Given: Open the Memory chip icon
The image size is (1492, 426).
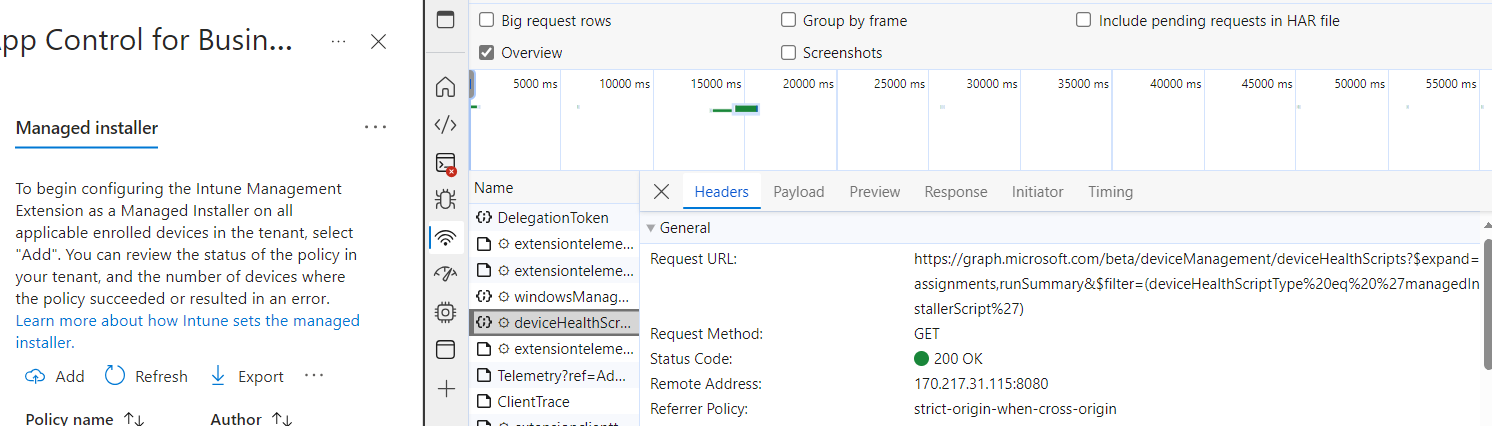Looking at the screenshot, I should click(446, 313).
